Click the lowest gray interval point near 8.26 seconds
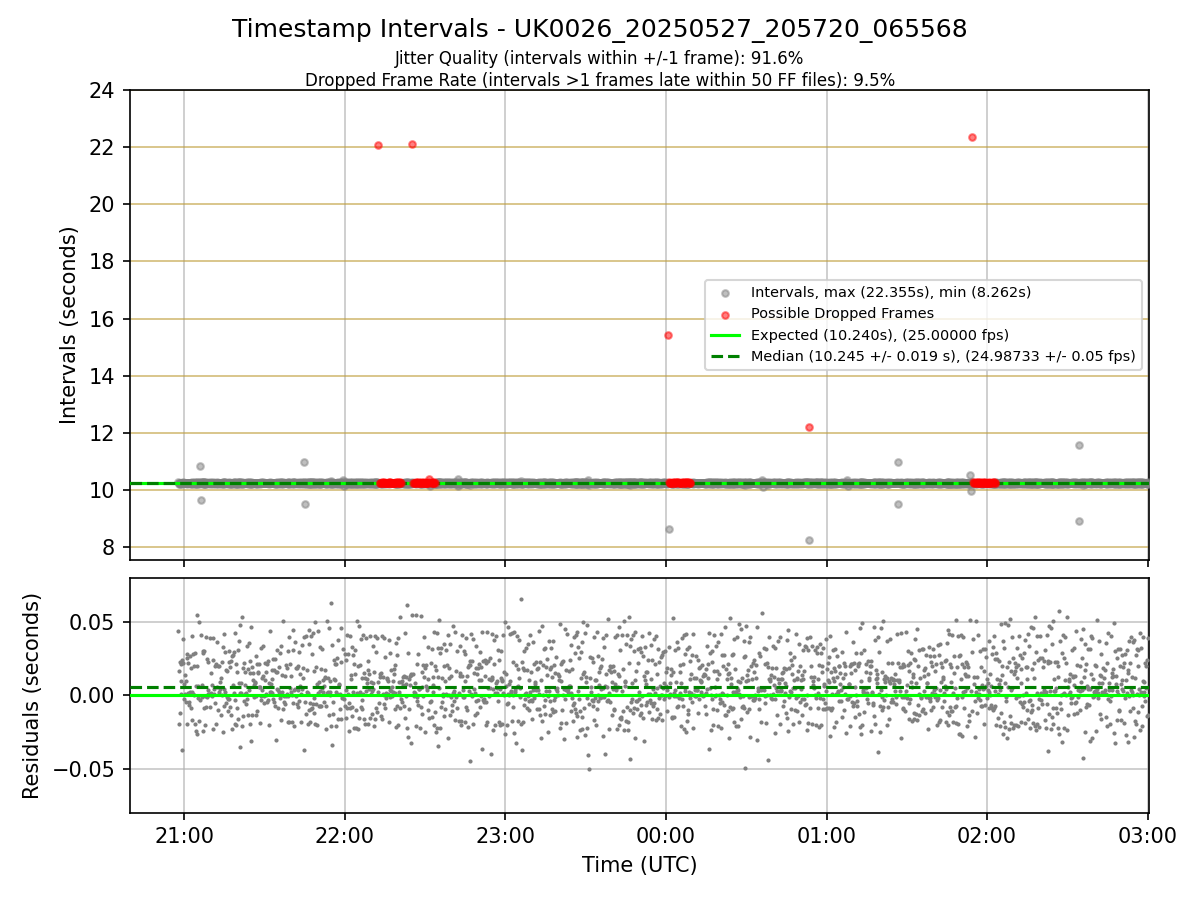1200x900 pixels. tap(809, 540)
